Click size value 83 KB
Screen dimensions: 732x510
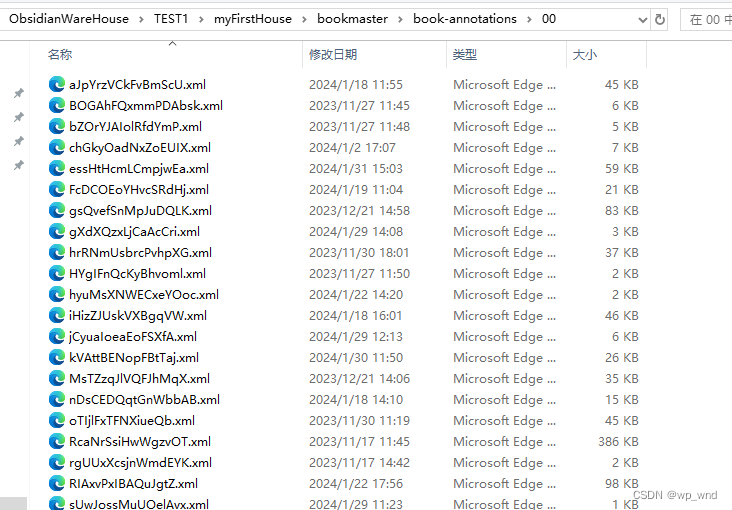pos(622,211)
